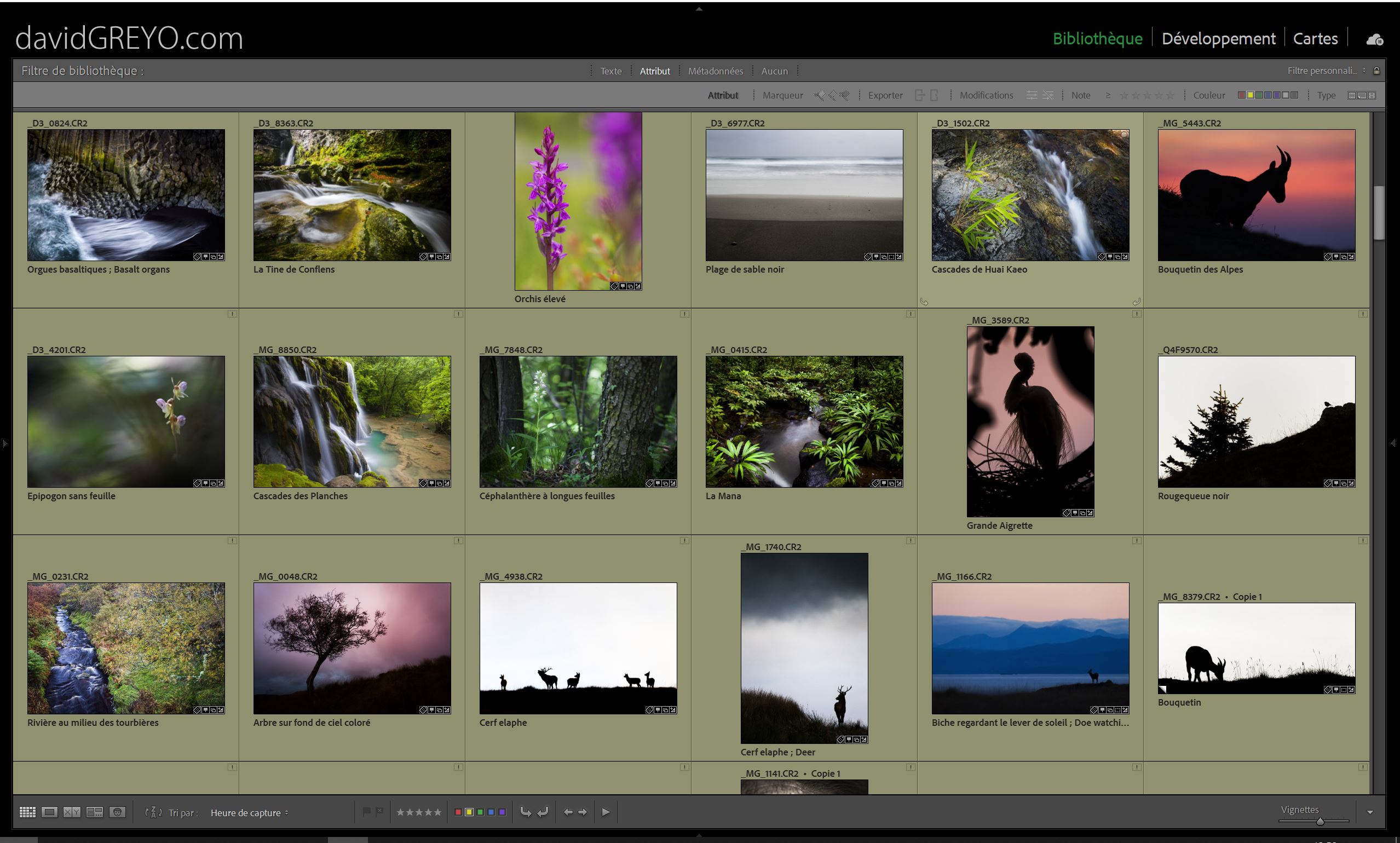1400x843 pixels.
Task: Expand the top panel arrow
Action: (x=699, y=9)
